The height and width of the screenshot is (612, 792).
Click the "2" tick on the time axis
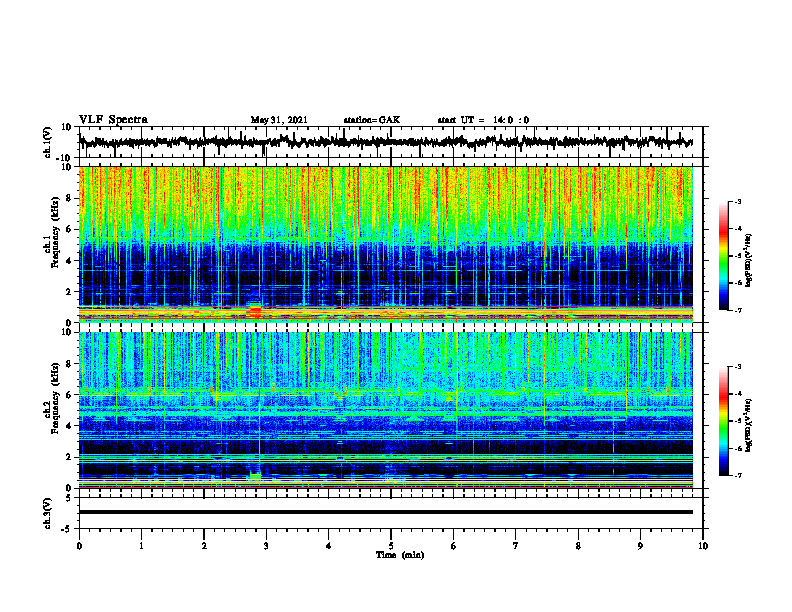point(204,546)
